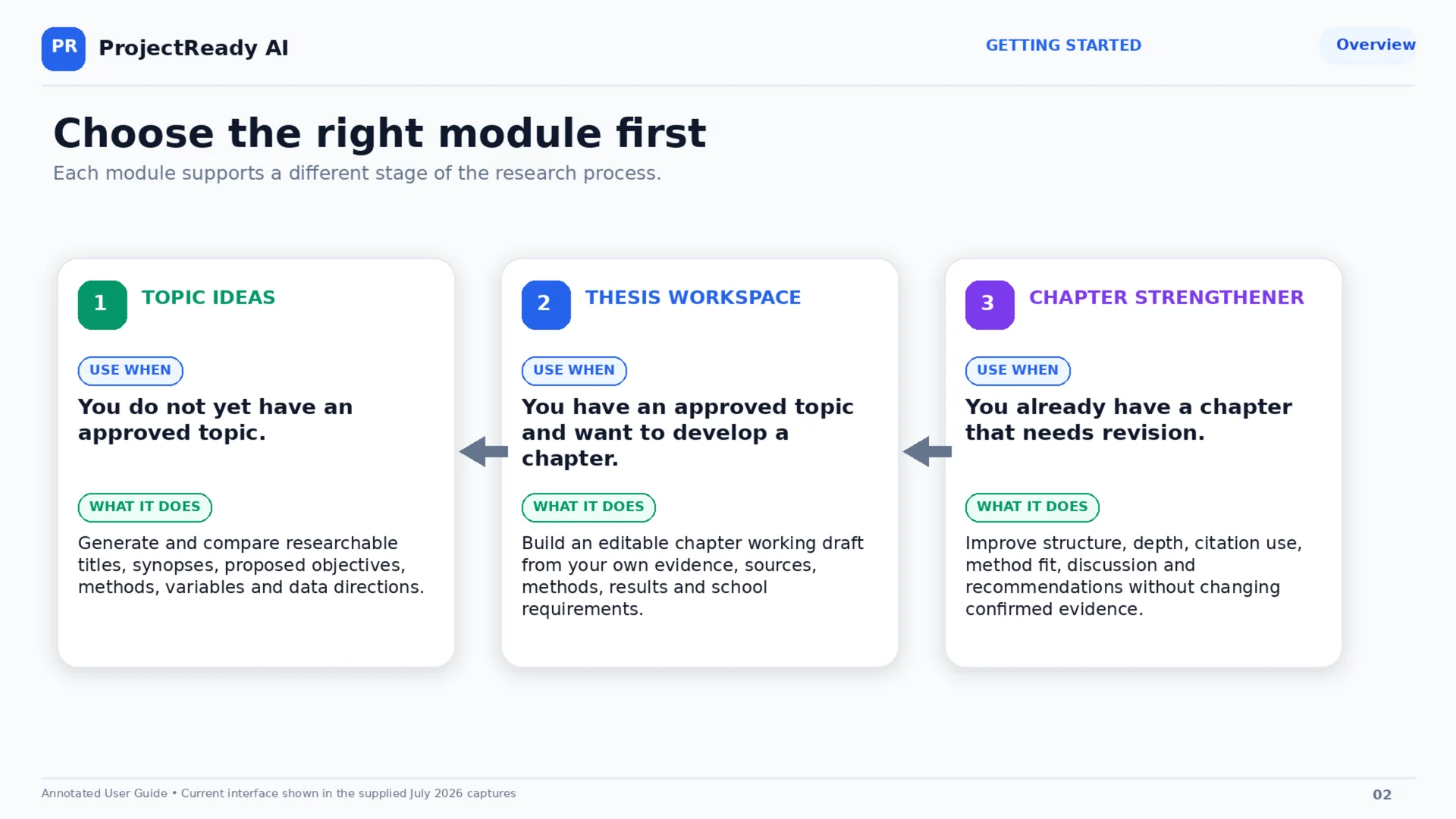
Task: Click USE WHEN tag in Chapter Strengthener card
Action: (1018, 371)
